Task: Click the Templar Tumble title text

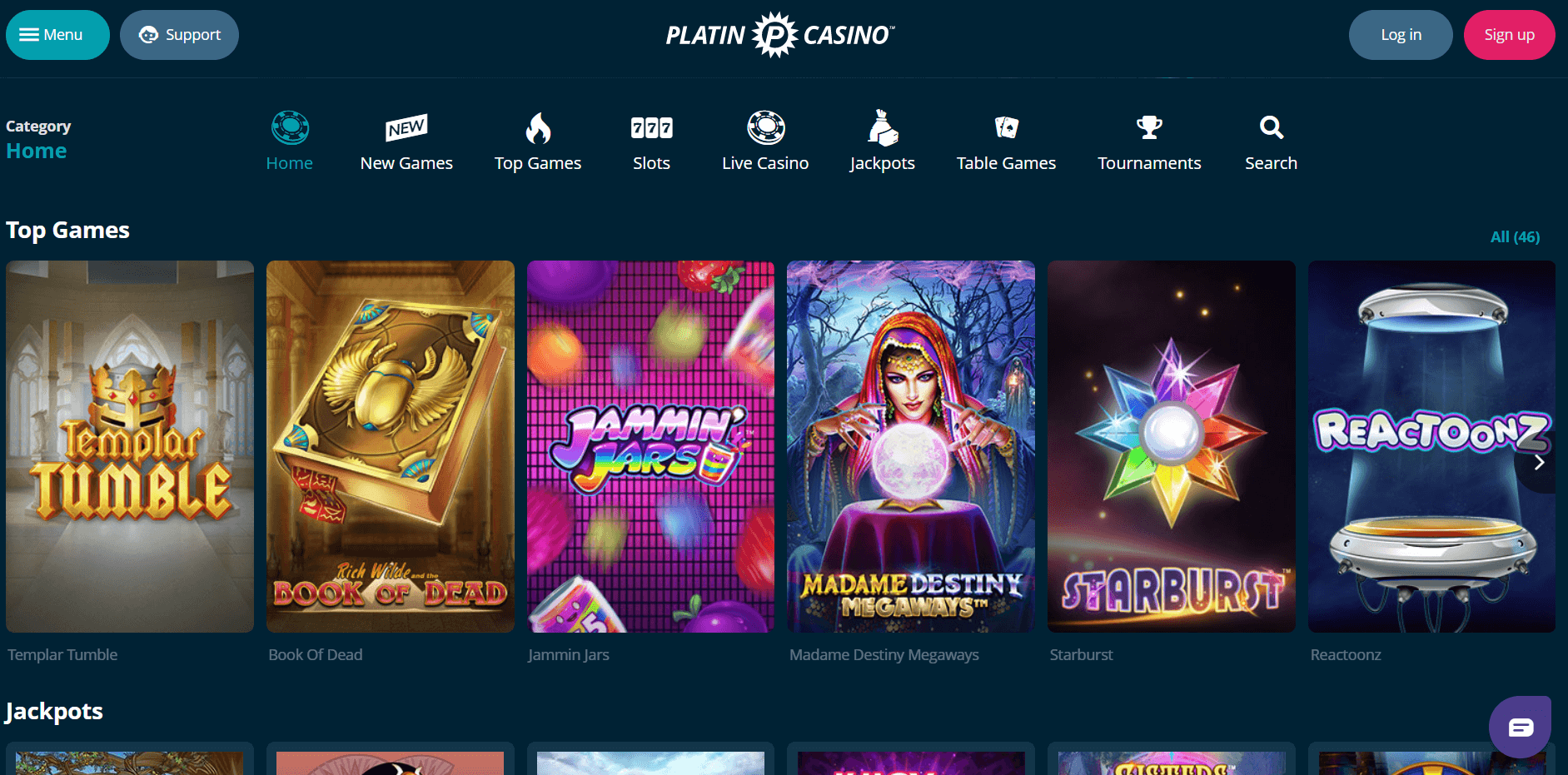Action: 62,654
